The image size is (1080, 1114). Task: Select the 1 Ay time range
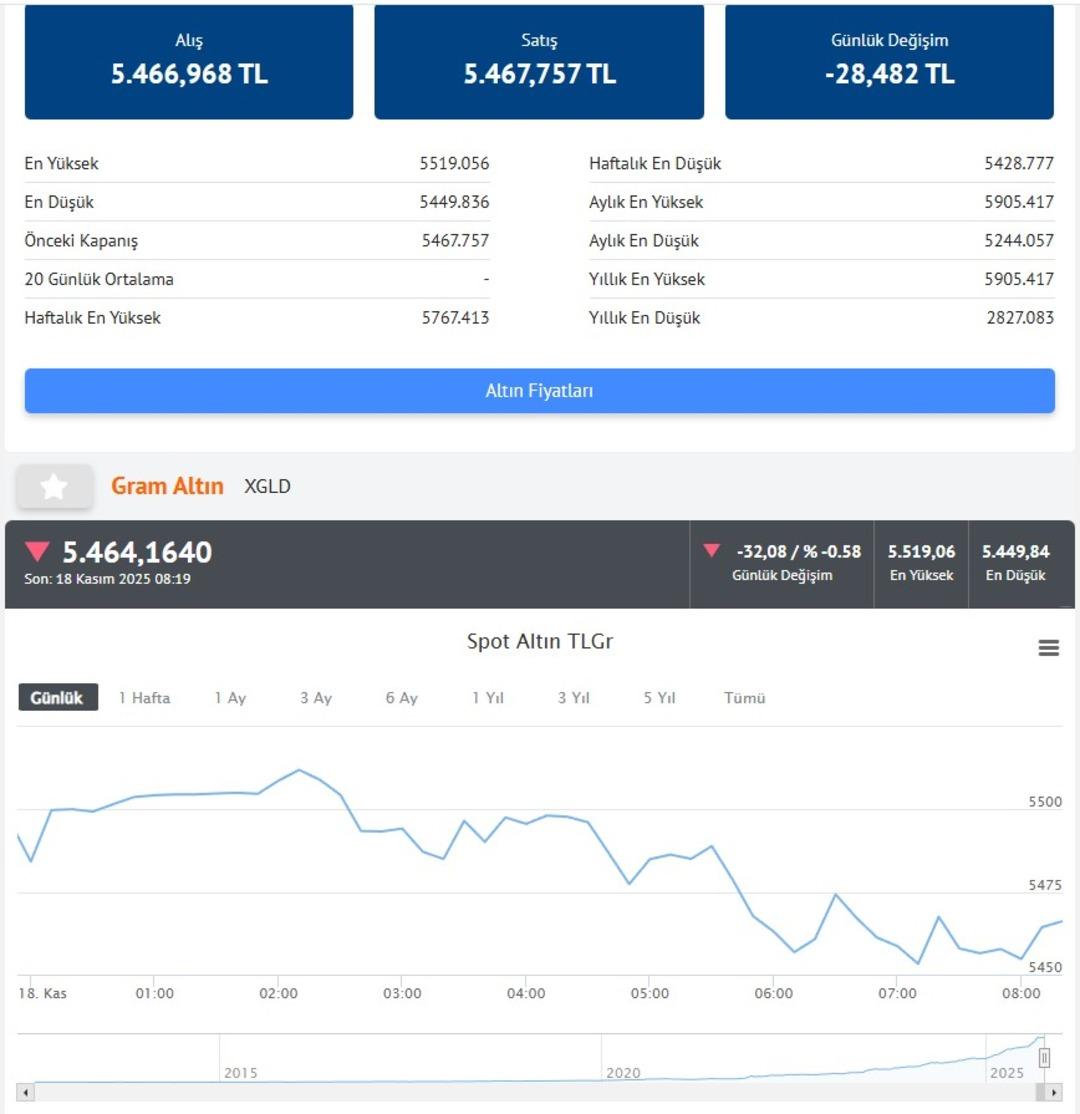229,698
